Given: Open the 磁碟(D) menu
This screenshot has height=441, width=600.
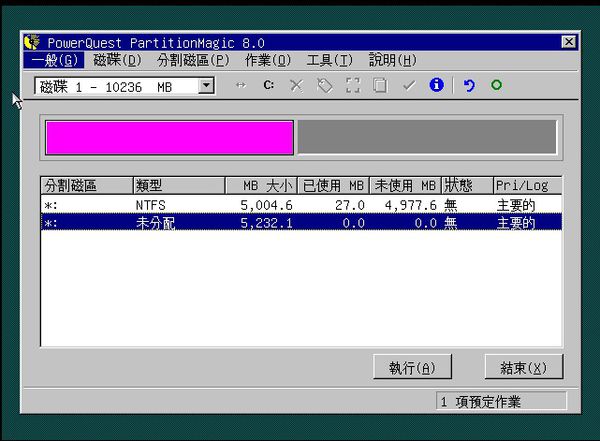Looking at the screenshot, I should (117, 60).
